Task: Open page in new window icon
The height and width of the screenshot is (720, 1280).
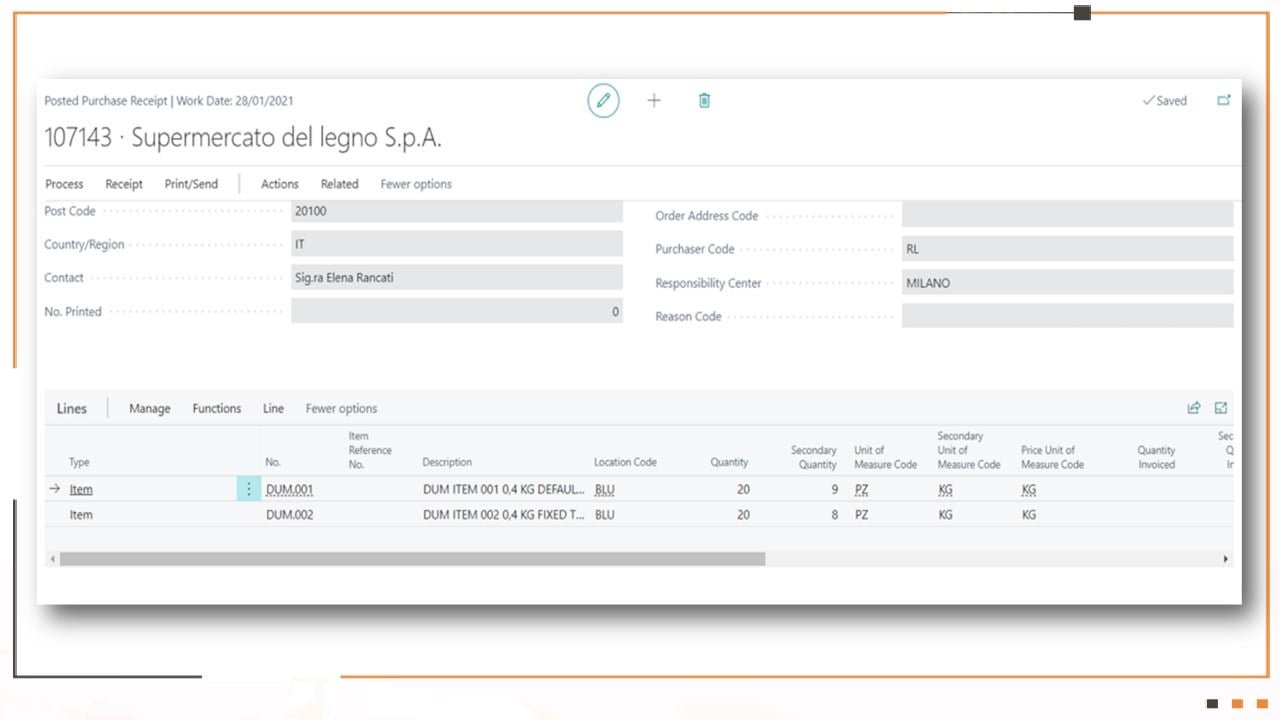Action: (x=1223, y=100)
